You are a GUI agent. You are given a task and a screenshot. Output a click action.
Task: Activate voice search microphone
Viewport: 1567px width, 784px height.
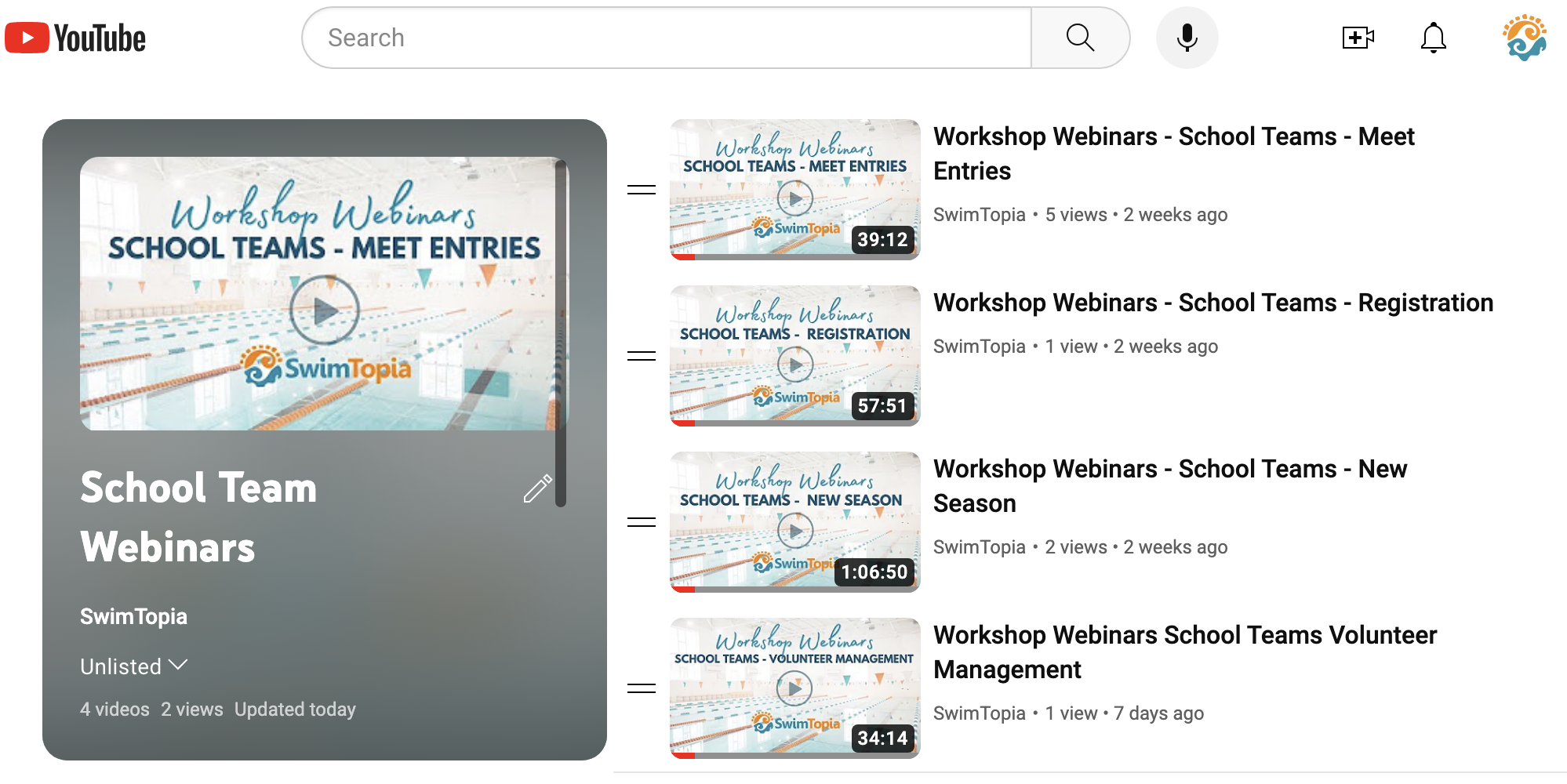click(1187, 38)
